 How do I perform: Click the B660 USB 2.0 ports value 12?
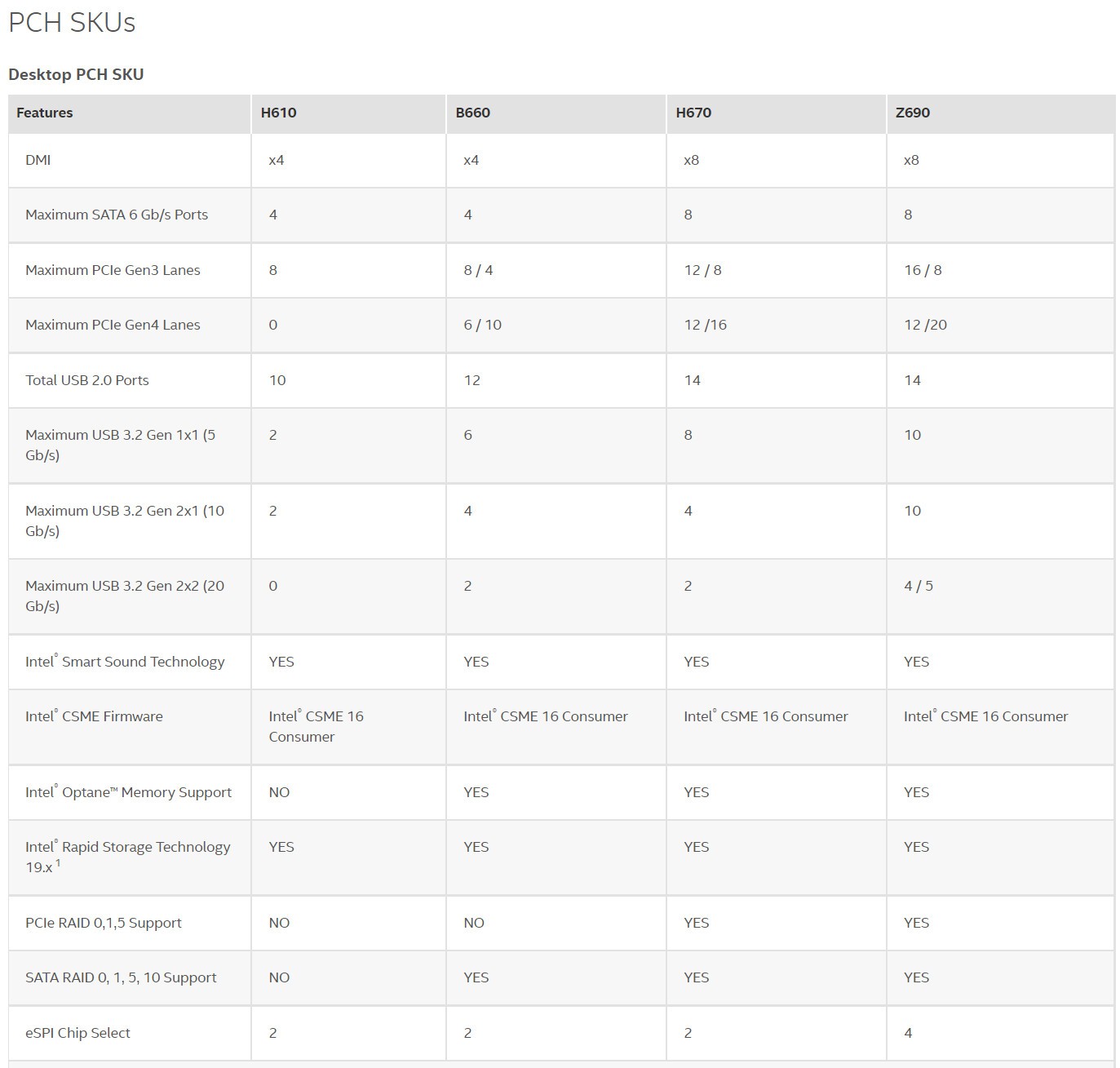click(471, 380)
